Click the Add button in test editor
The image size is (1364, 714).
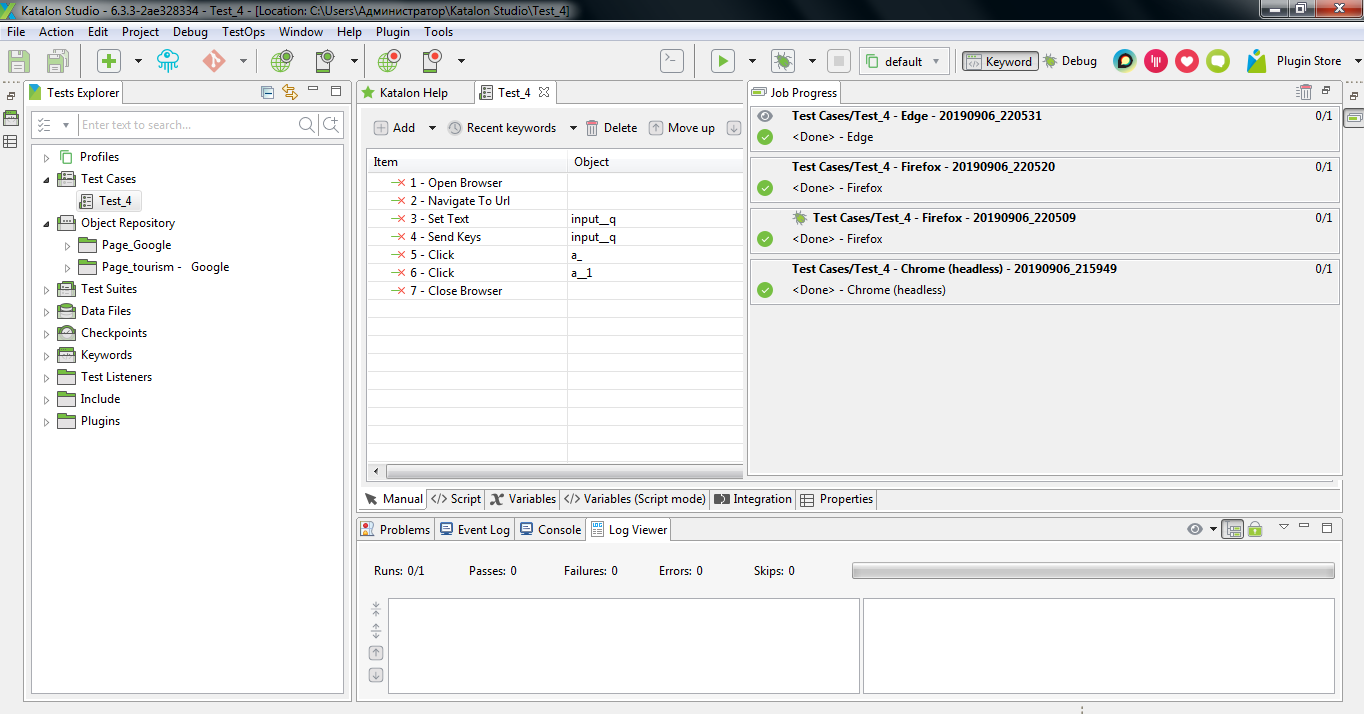click(x=394, y=128)
